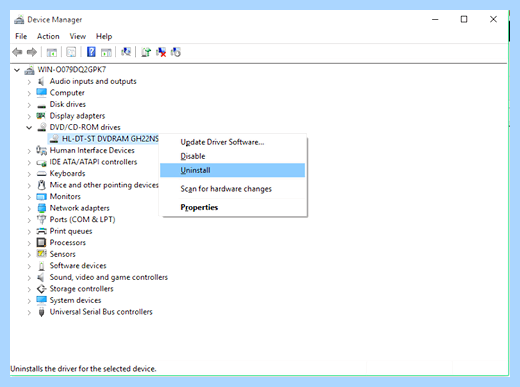This screenshot has height=387, width=520.
Task: Close the Device Manager window
Action: point(493,19)
